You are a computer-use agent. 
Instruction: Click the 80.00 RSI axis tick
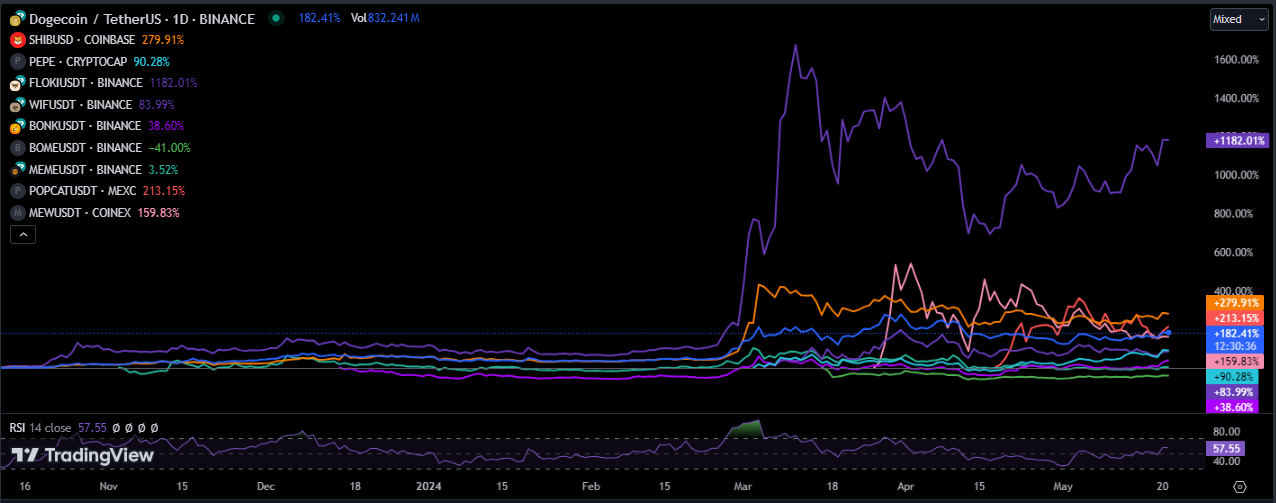coord(1227,431)
